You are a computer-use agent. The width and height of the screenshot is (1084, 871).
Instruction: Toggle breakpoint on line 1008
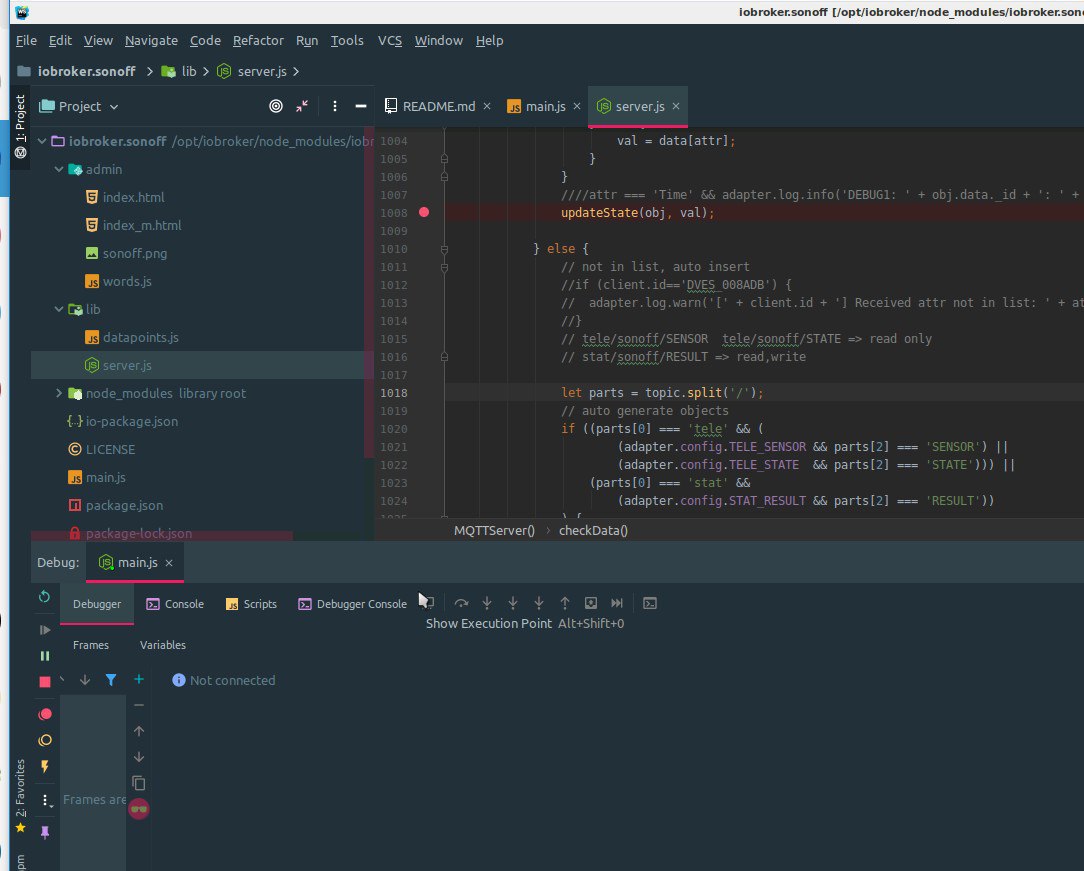[424, 212]
